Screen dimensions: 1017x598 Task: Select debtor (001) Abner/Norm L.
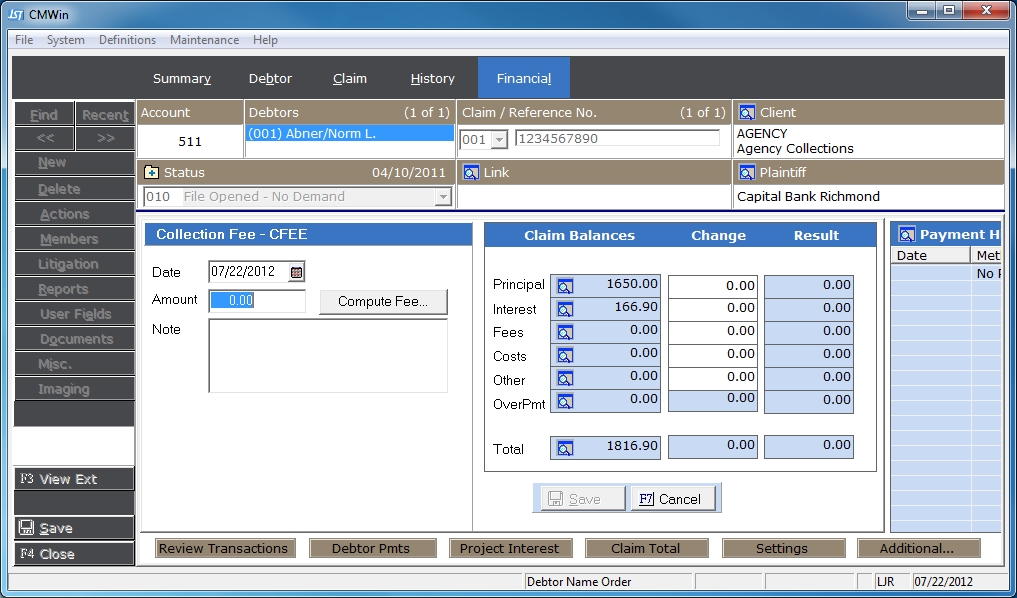point(349,133)
